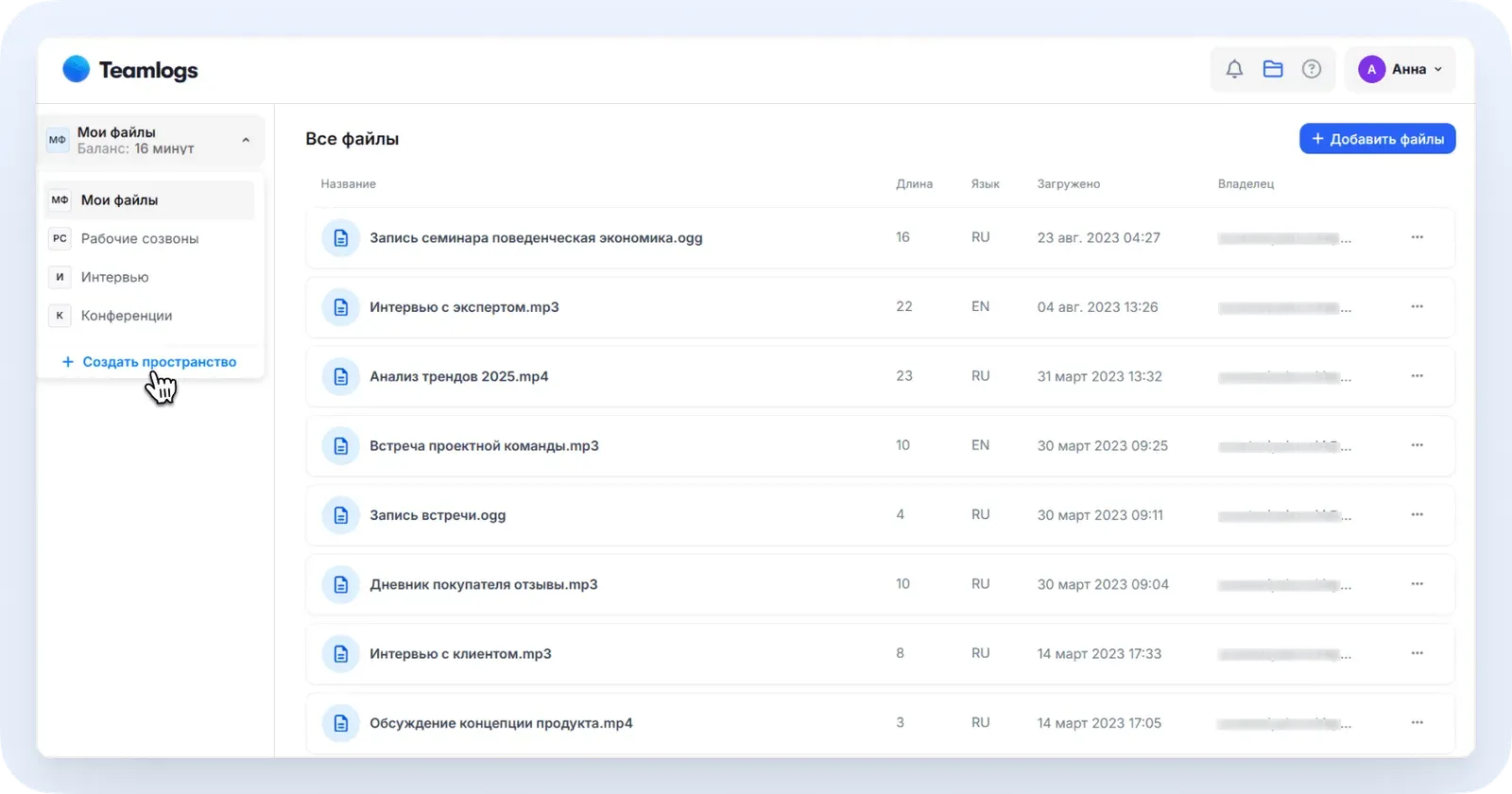
Task: Open three-dot menu for Запись семинара file
Action: click(1417, 237)
